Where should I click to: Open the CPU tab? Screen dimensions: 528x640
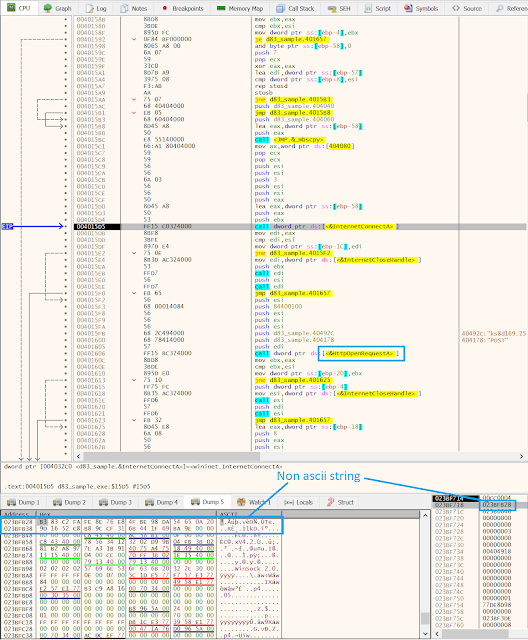tap(19, 8)
